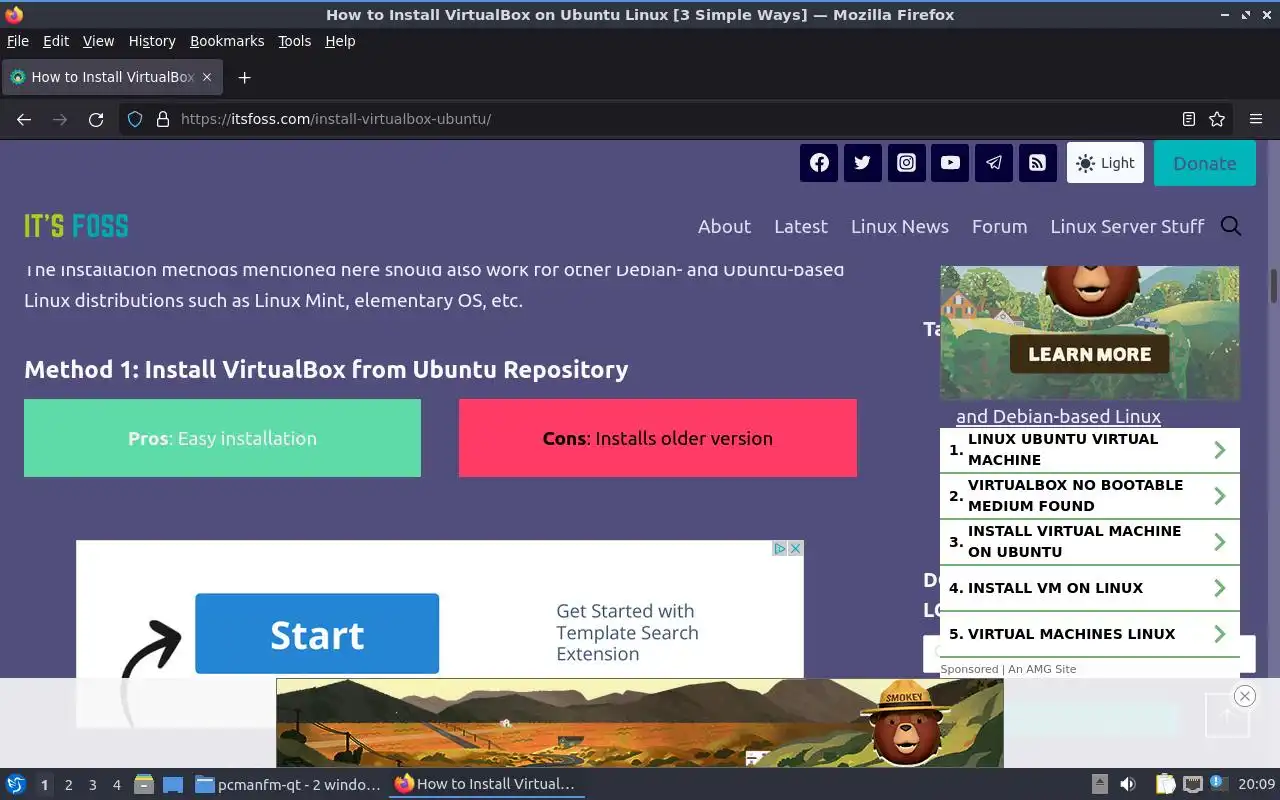Click the show desktop taskbar icon
This screenshot has height=800, width=1280.
tap(173, 784)
